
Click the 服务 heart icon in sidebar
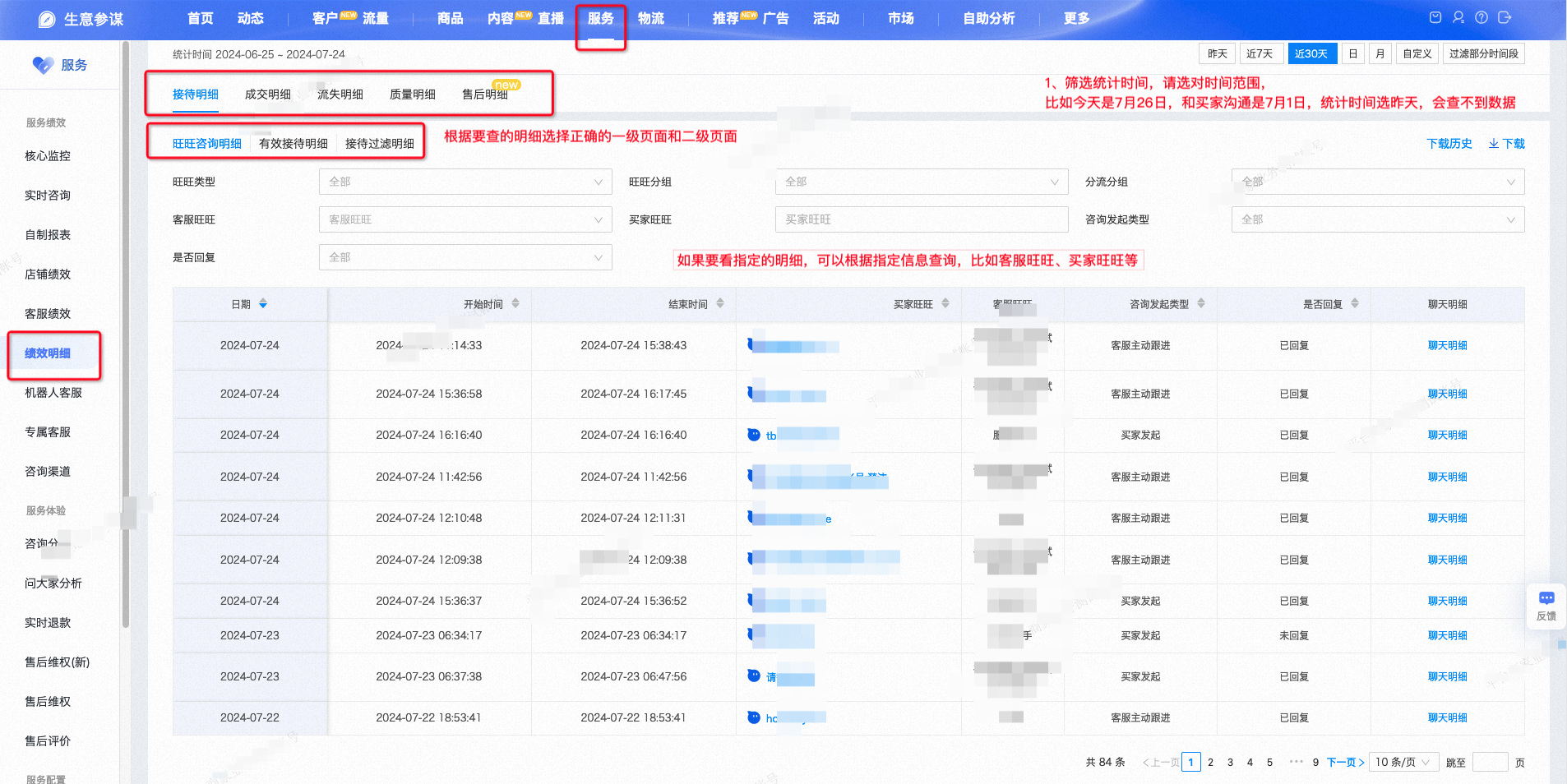[x=43, y=65]
